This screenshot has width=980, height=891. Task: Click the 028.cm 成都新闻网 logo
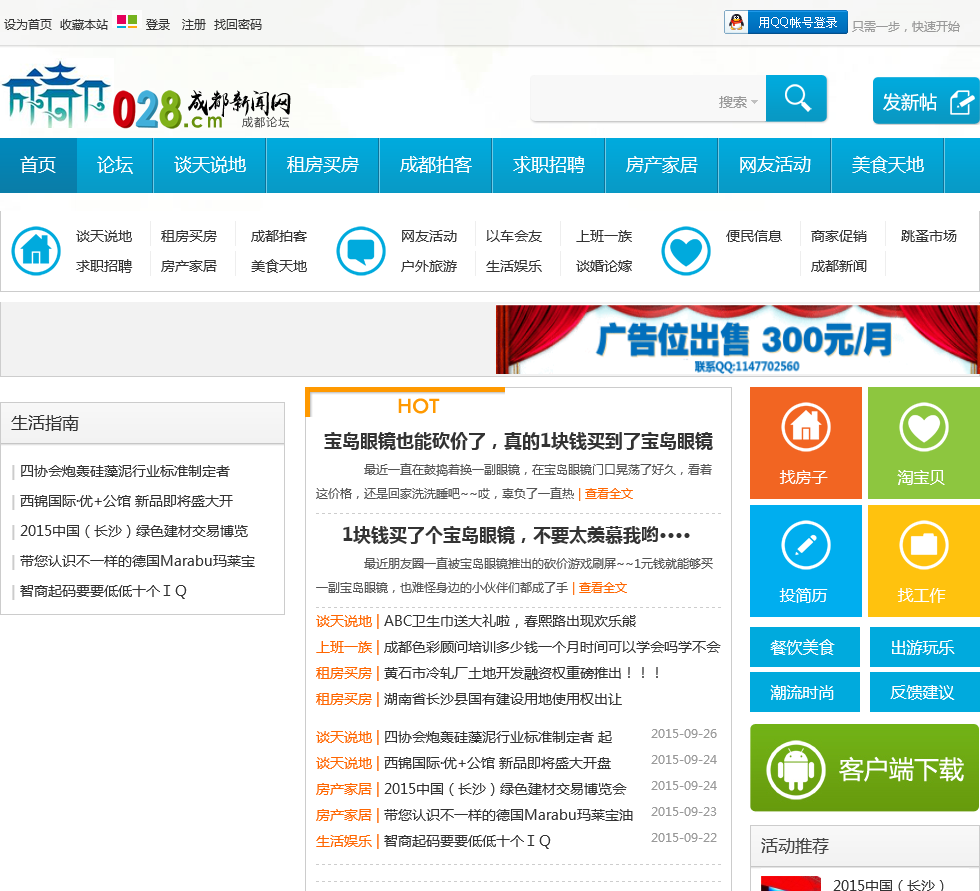[147, 96]
